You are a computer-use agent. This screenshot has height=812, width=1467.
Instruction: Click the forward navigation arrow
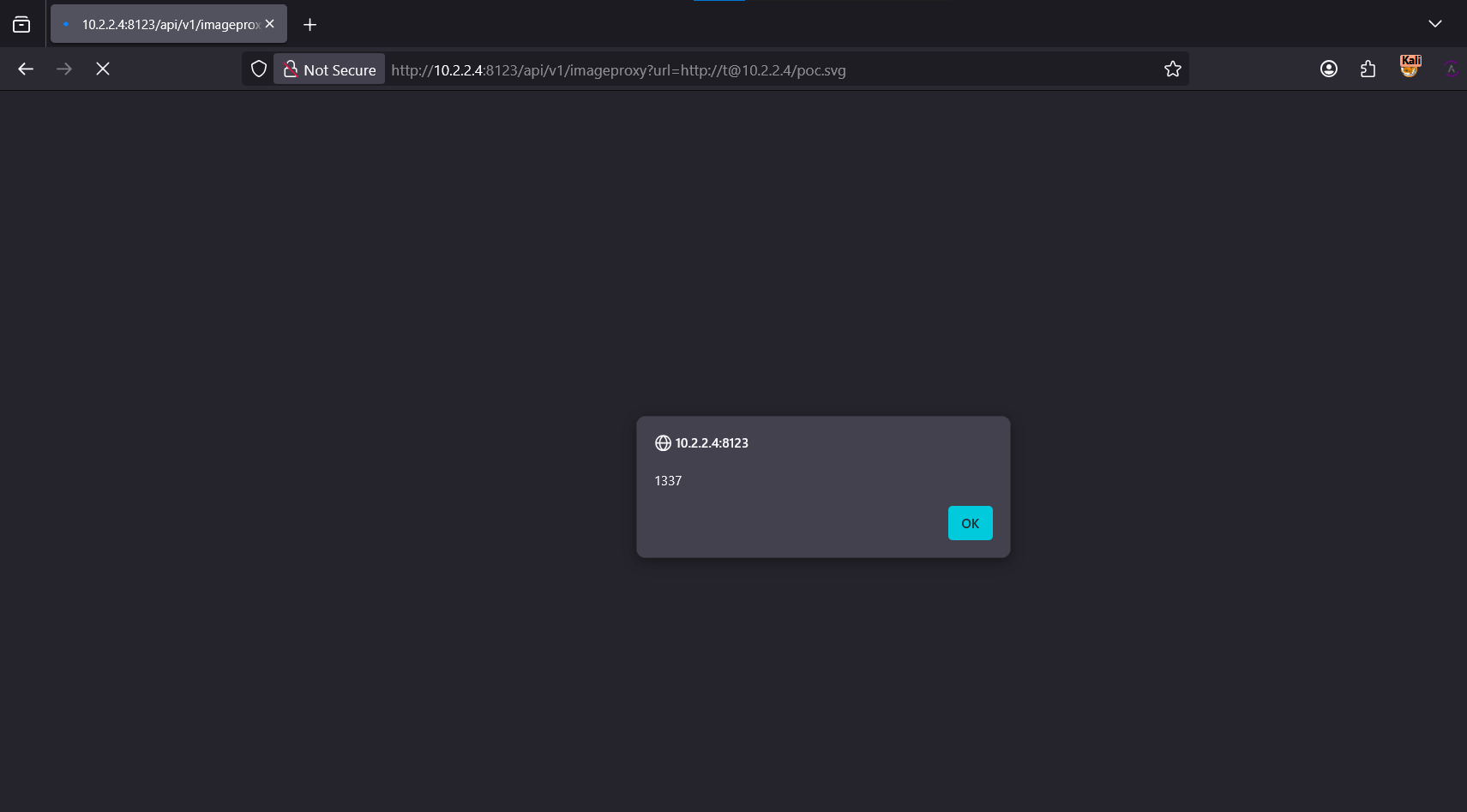click(64, 69)
